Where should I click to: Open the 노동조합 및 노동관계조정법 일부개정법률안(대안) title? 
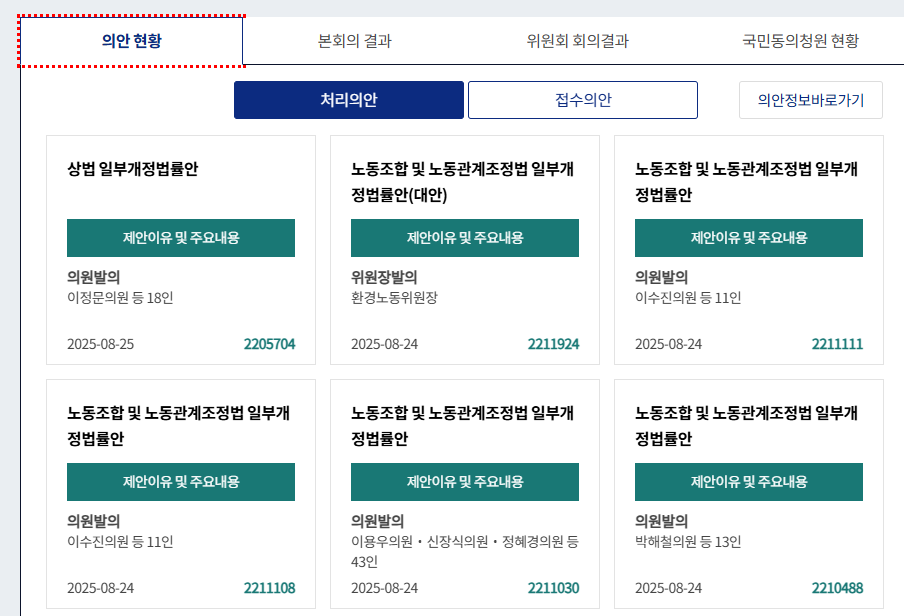coord(462,181)
